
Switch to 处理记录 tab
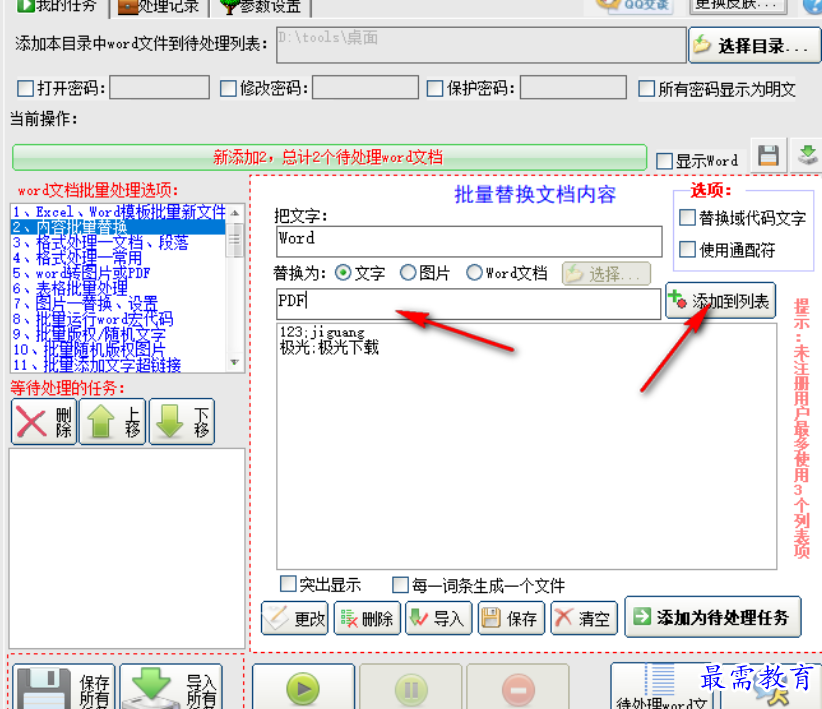(x=159, y=7)
